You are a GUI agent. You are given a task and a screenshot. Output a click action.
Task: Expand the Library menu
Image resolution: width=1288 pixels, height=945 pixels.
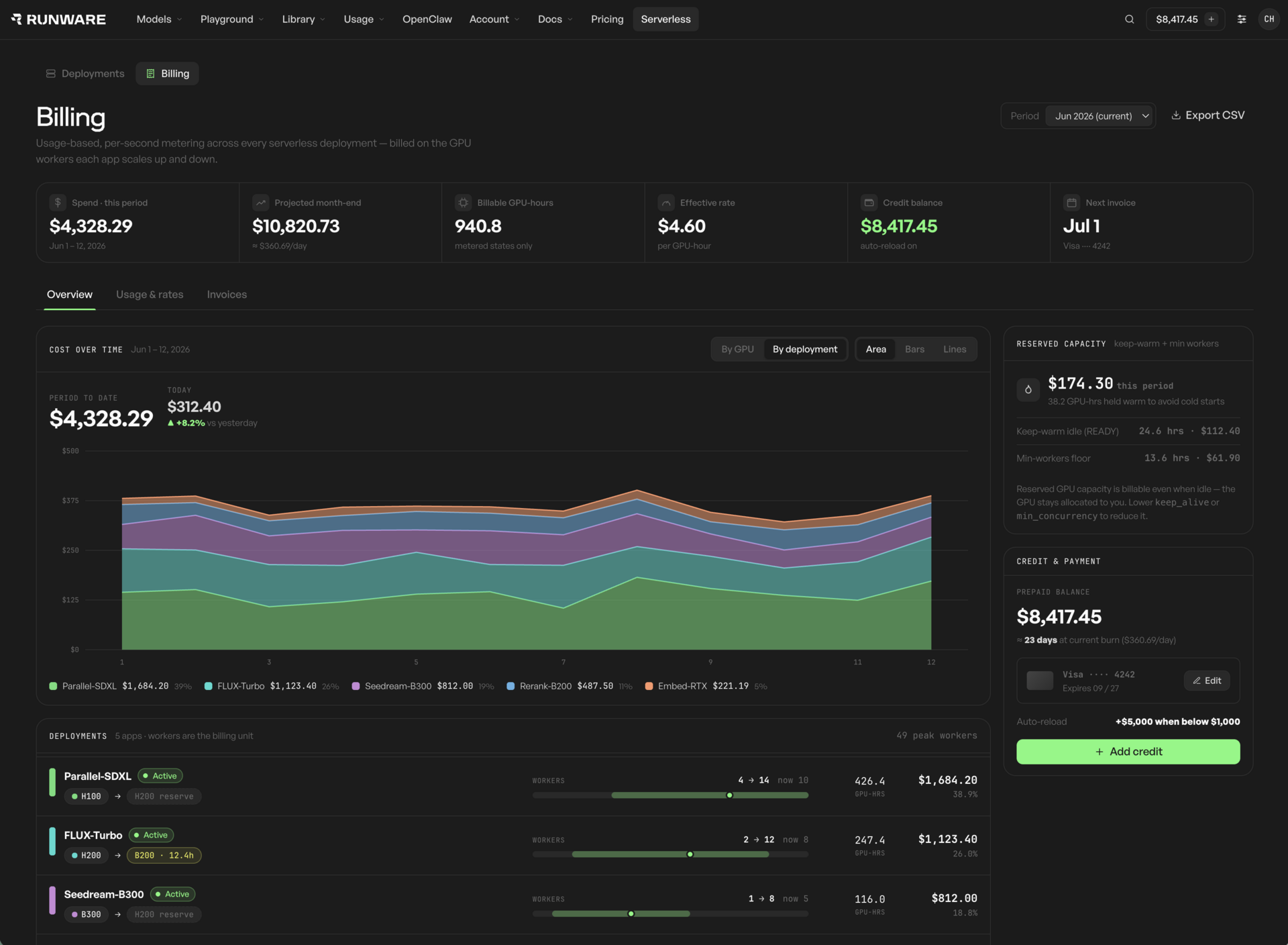303,19
